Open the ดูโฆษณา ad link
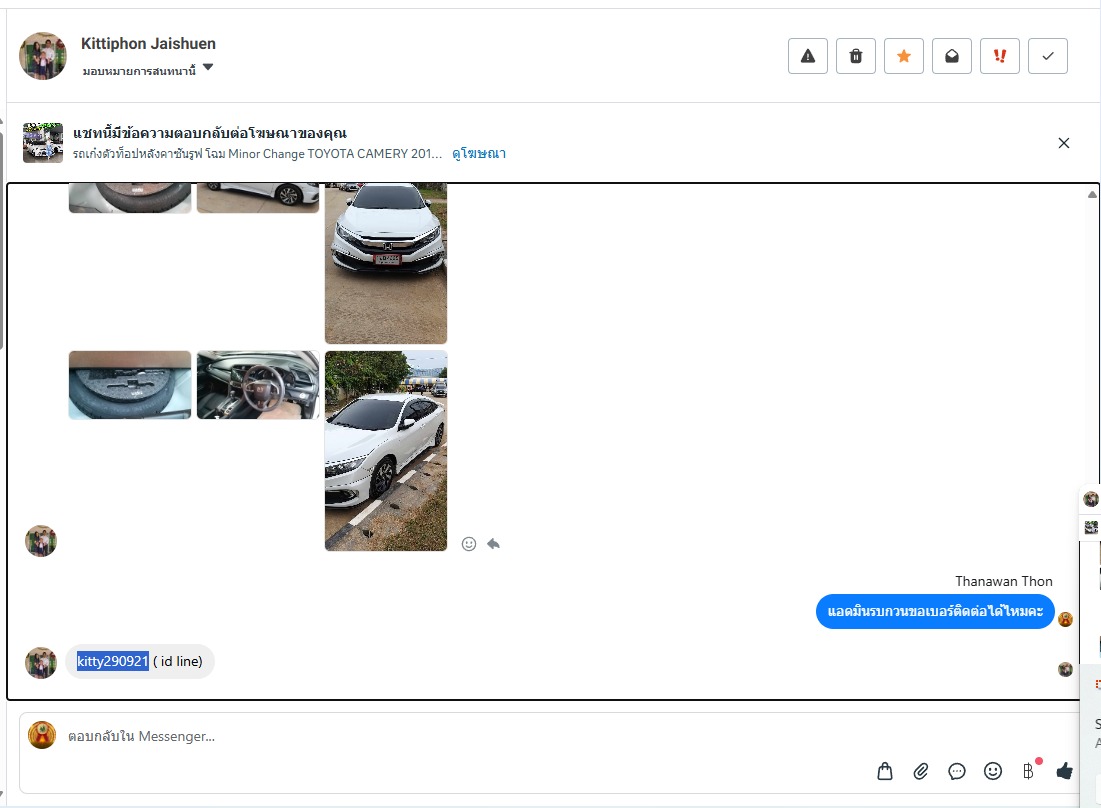Screen dimensions: 1101x808 479,154
